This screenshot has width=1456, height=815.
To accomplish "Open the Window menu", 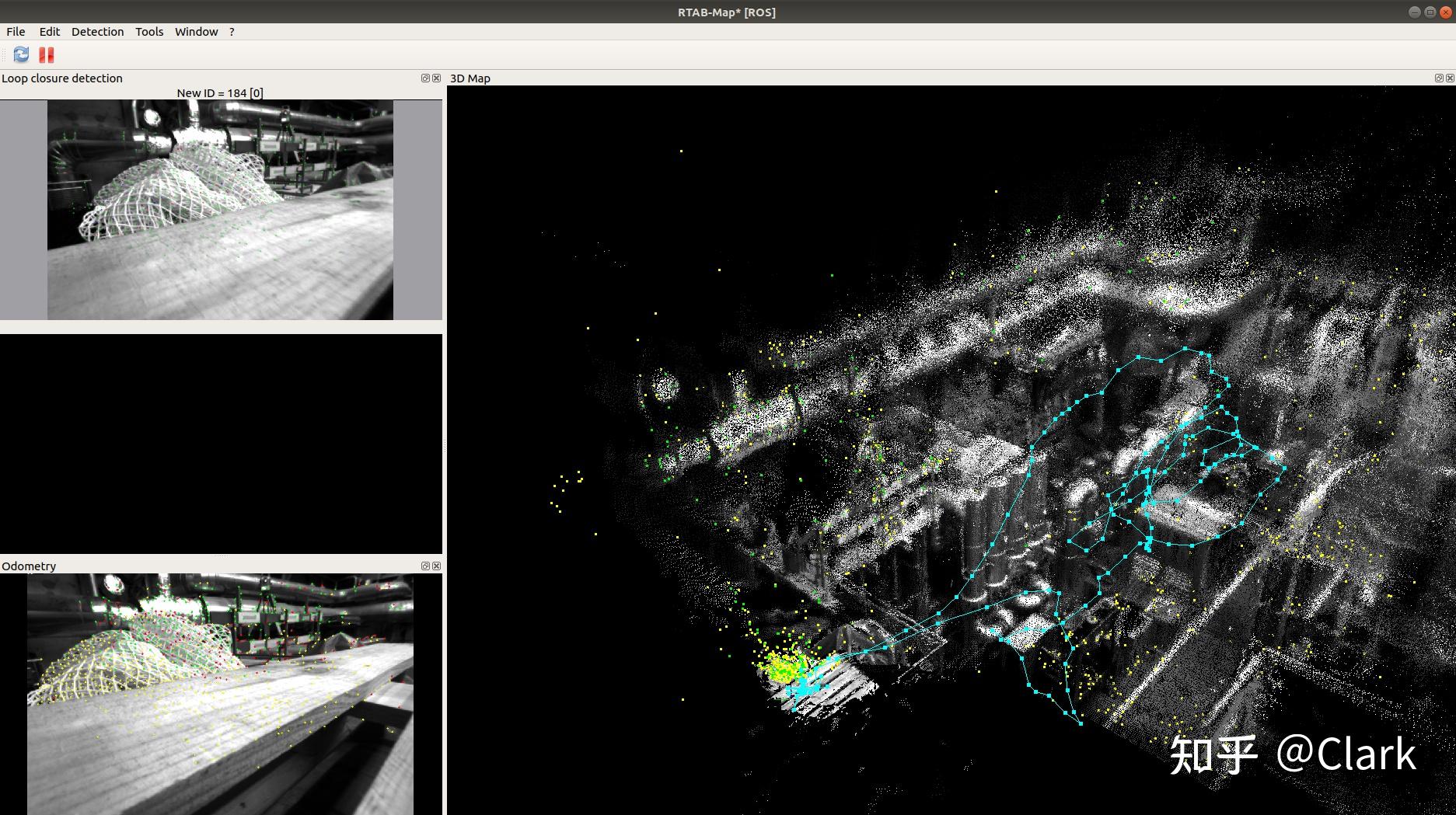I will [196, 31].
